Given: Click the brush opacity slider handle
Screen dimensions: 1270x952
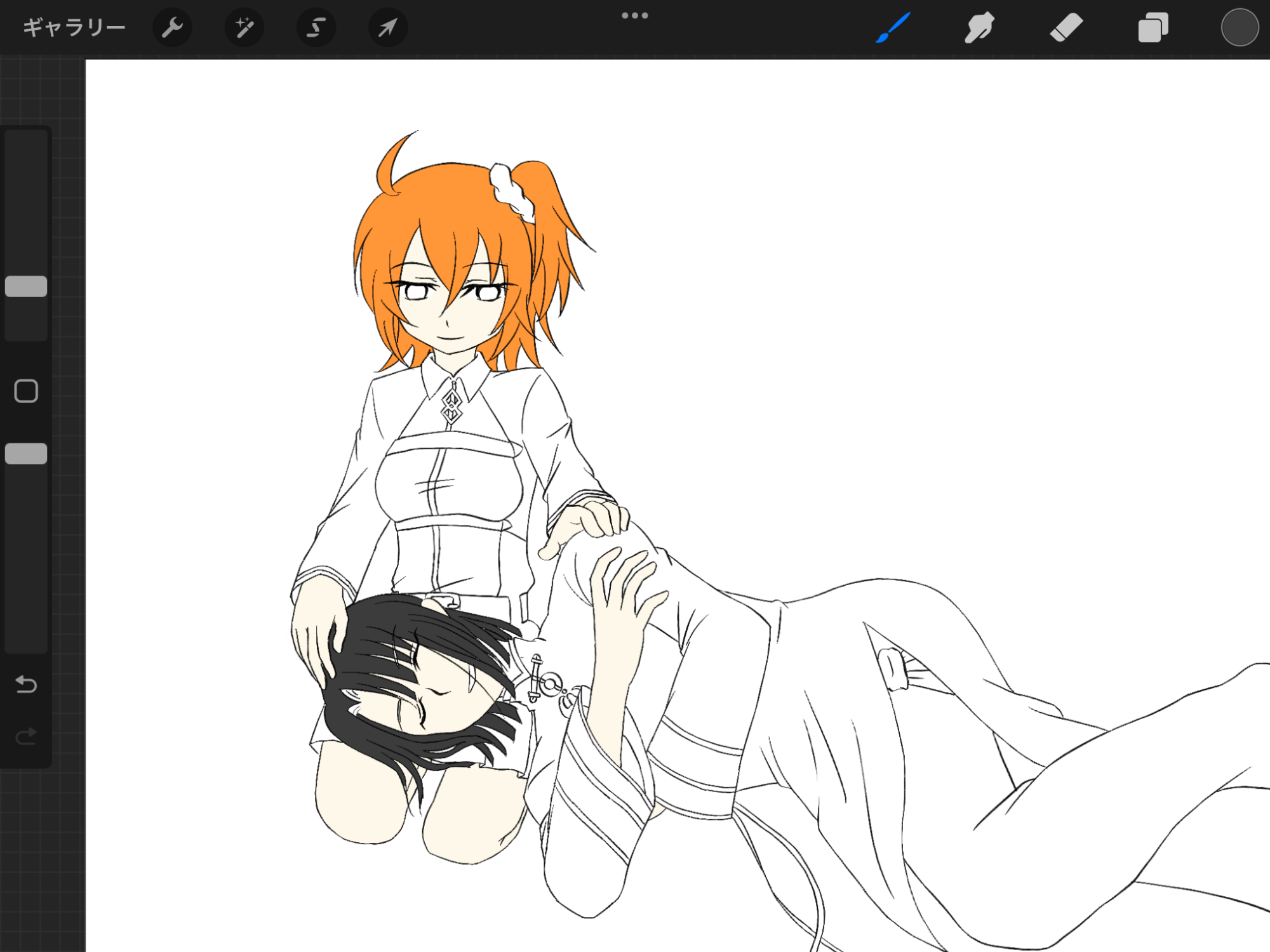Looking at the screenshot, I should coord(26,454).
